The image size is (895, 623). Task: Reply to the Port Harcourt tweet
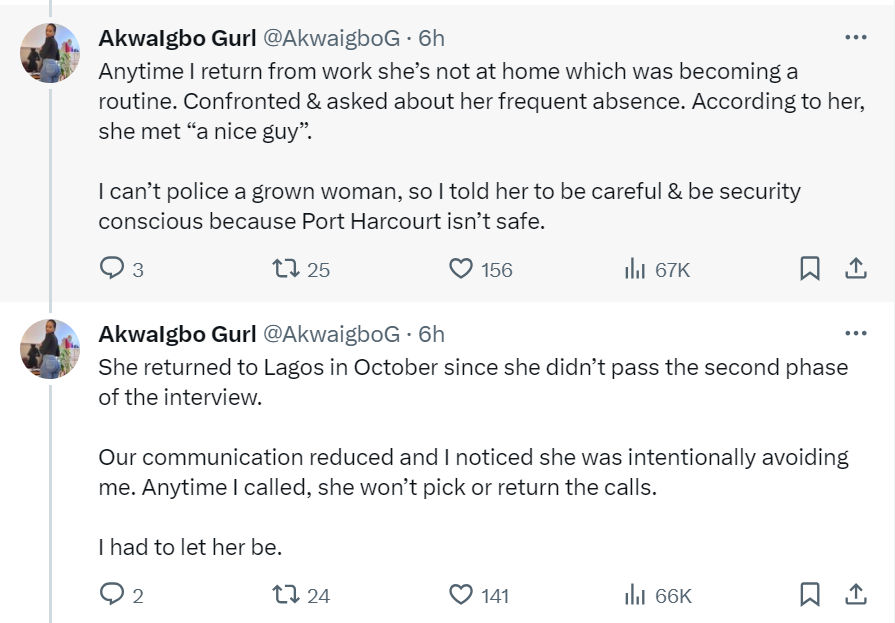[x=112, y=268]
